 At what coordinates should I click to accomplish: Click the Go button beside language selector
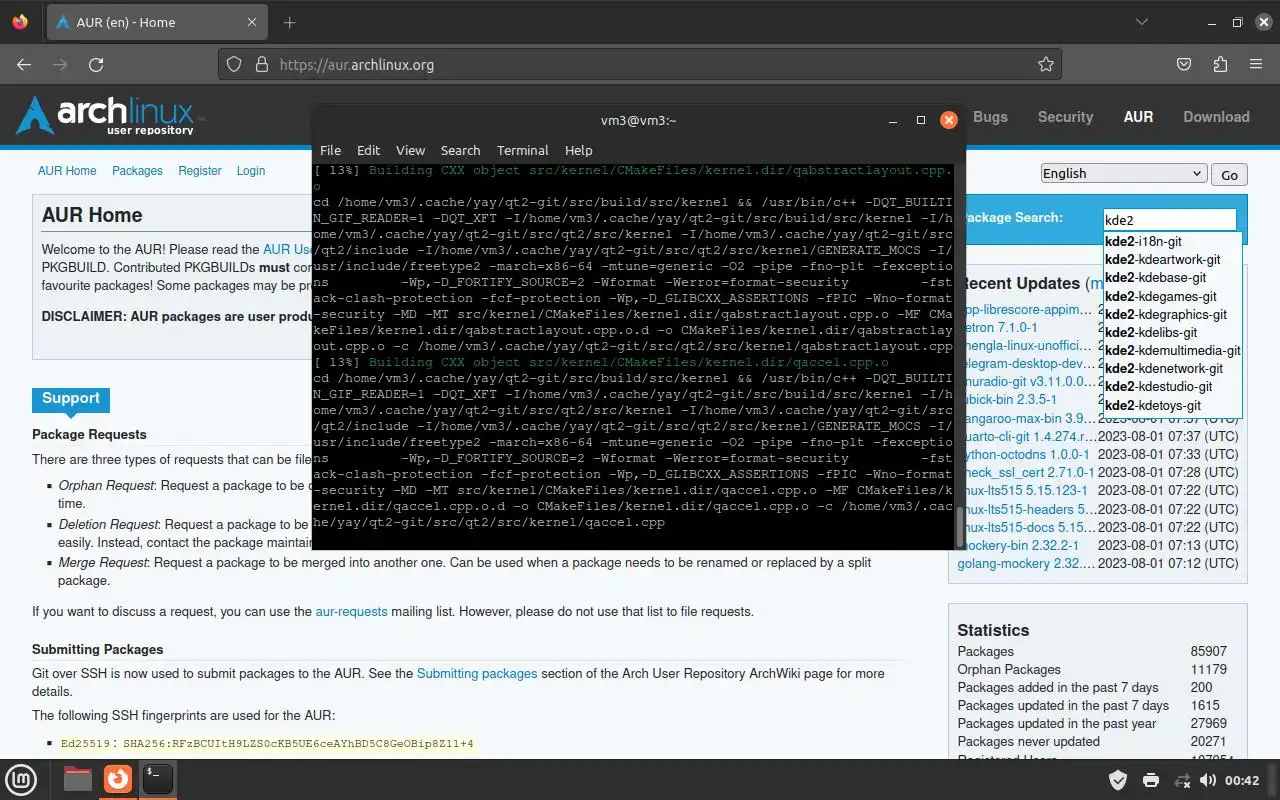1229,175
